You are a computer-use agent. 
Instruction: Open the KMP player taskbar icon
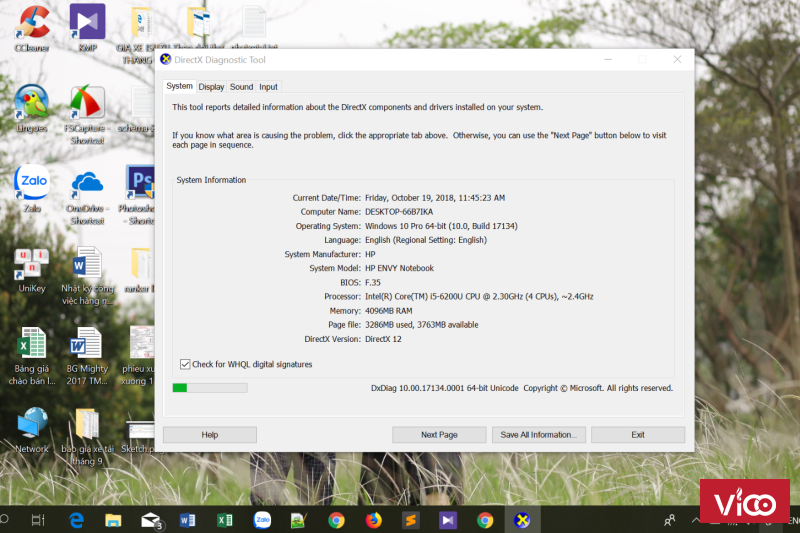click(448, 520)
